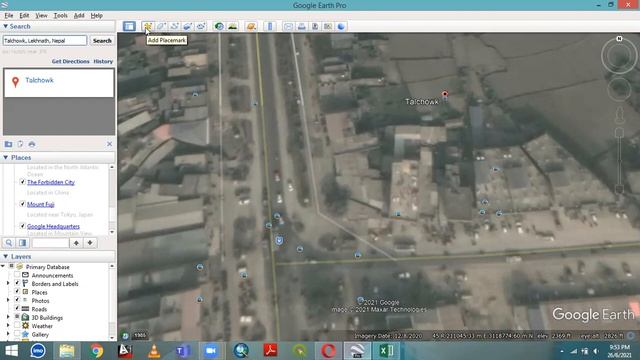Show historical imagery with the clock icon
Screen dimensions: 640x360
[x=219, y=26]
